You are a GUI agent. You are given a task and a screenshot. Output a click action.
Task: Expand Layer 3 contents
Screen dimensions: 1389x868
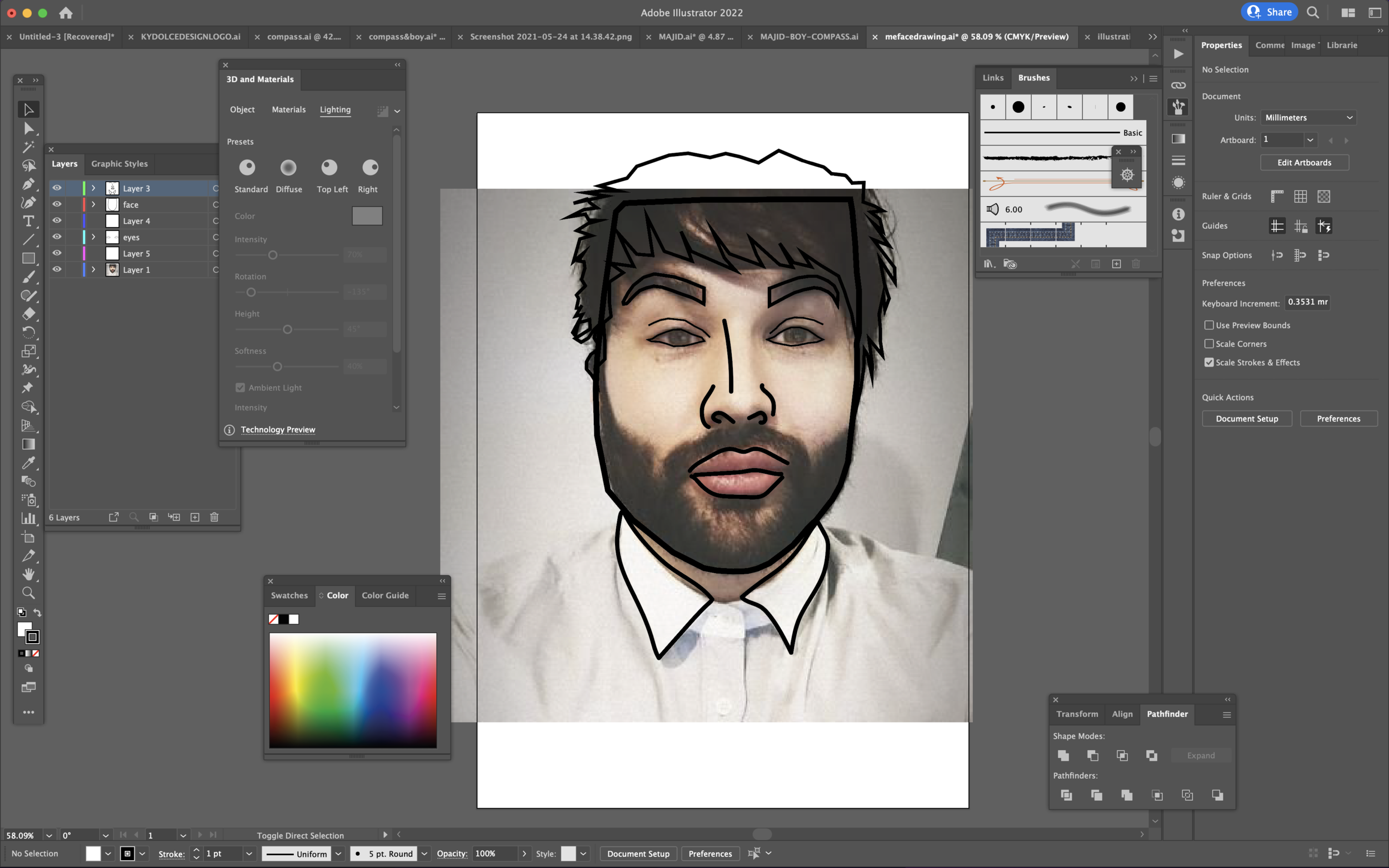pyautogui.click(x=93, y=188)
